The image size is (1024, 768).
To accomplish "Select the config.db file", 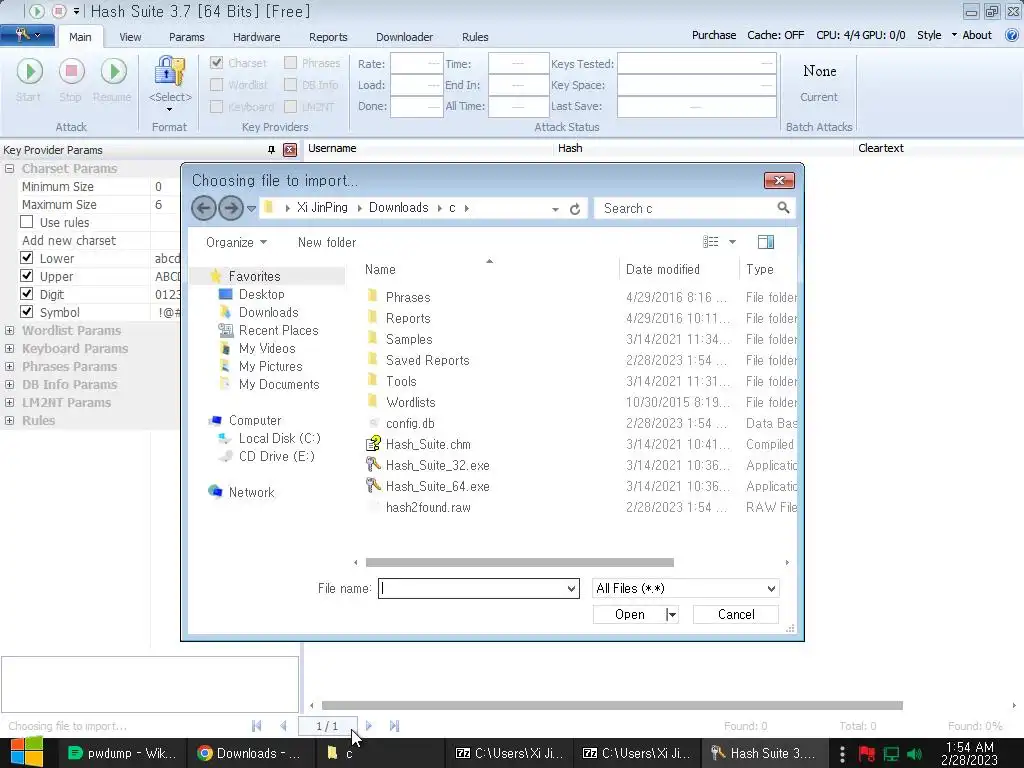I will 410,424.
